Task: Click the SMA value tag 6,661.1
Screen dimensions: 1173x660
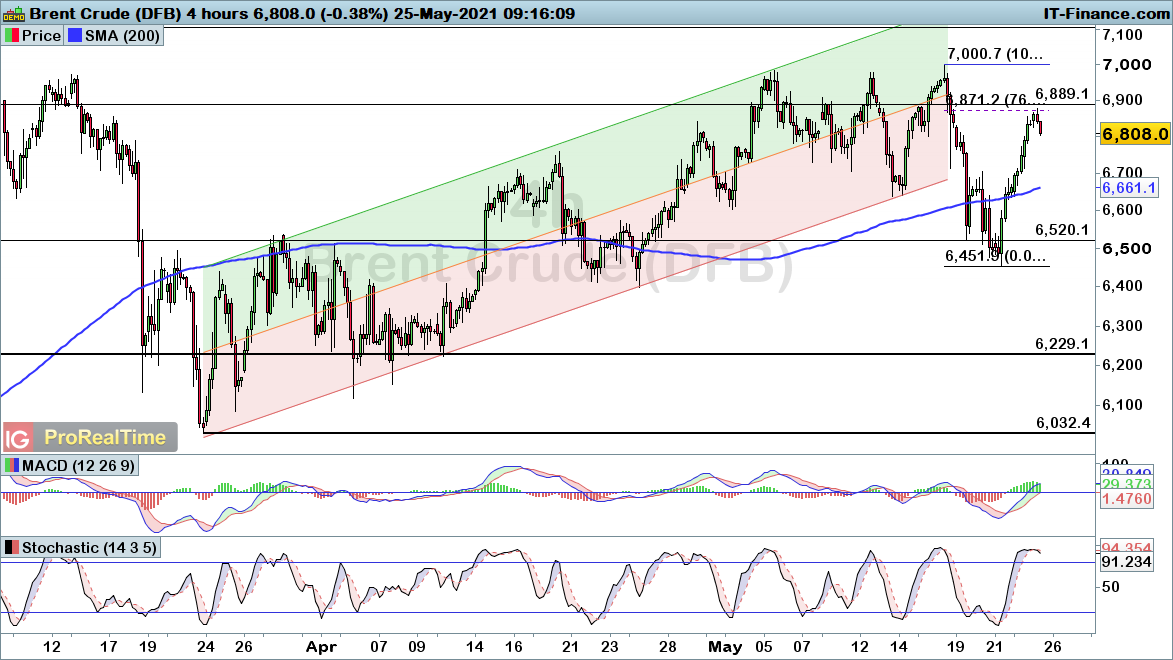Action: tap(1127, 188)
